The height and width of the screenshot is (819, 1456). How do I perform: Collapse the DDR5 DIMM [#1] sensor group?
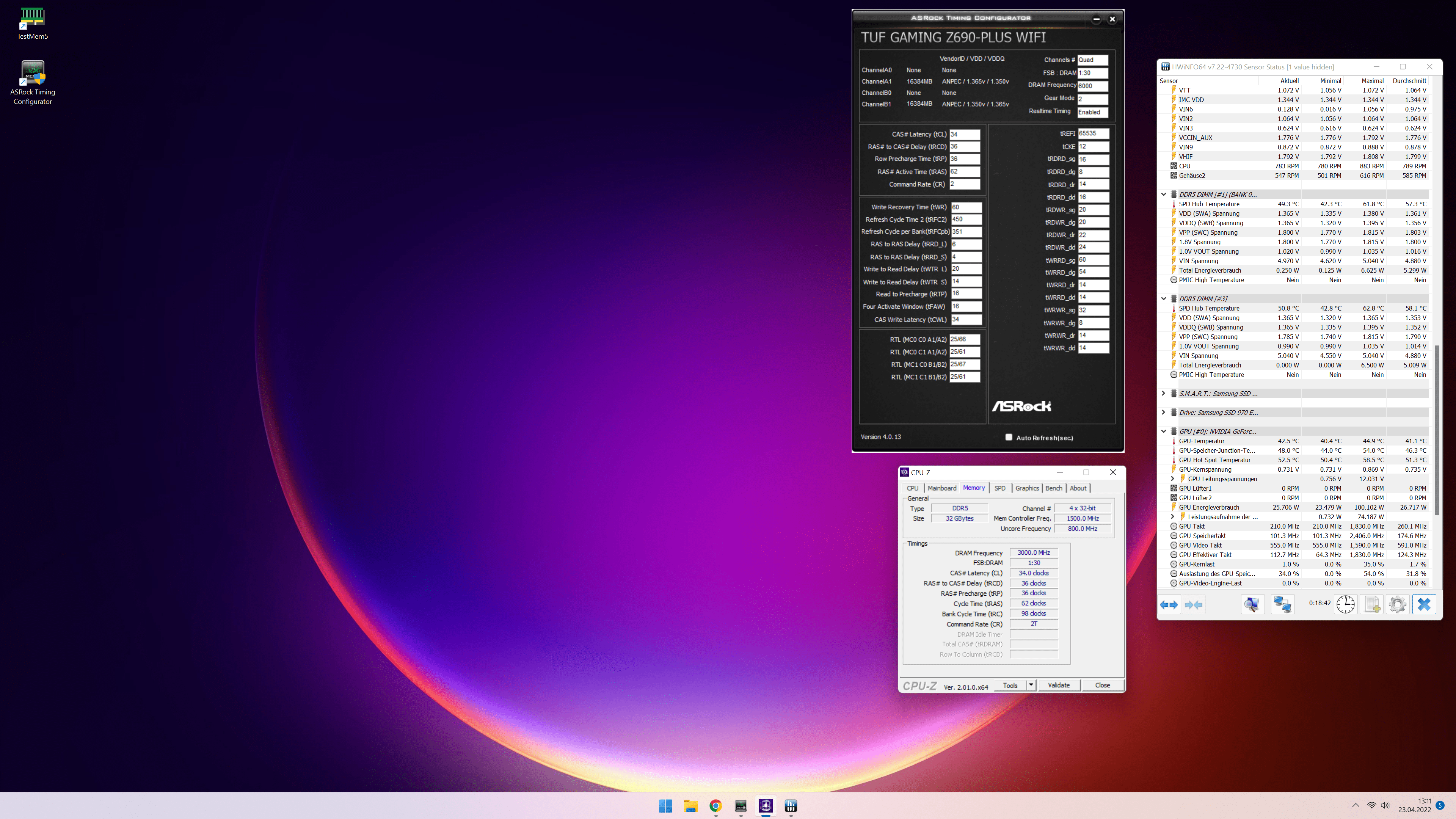pos(1163,195)
